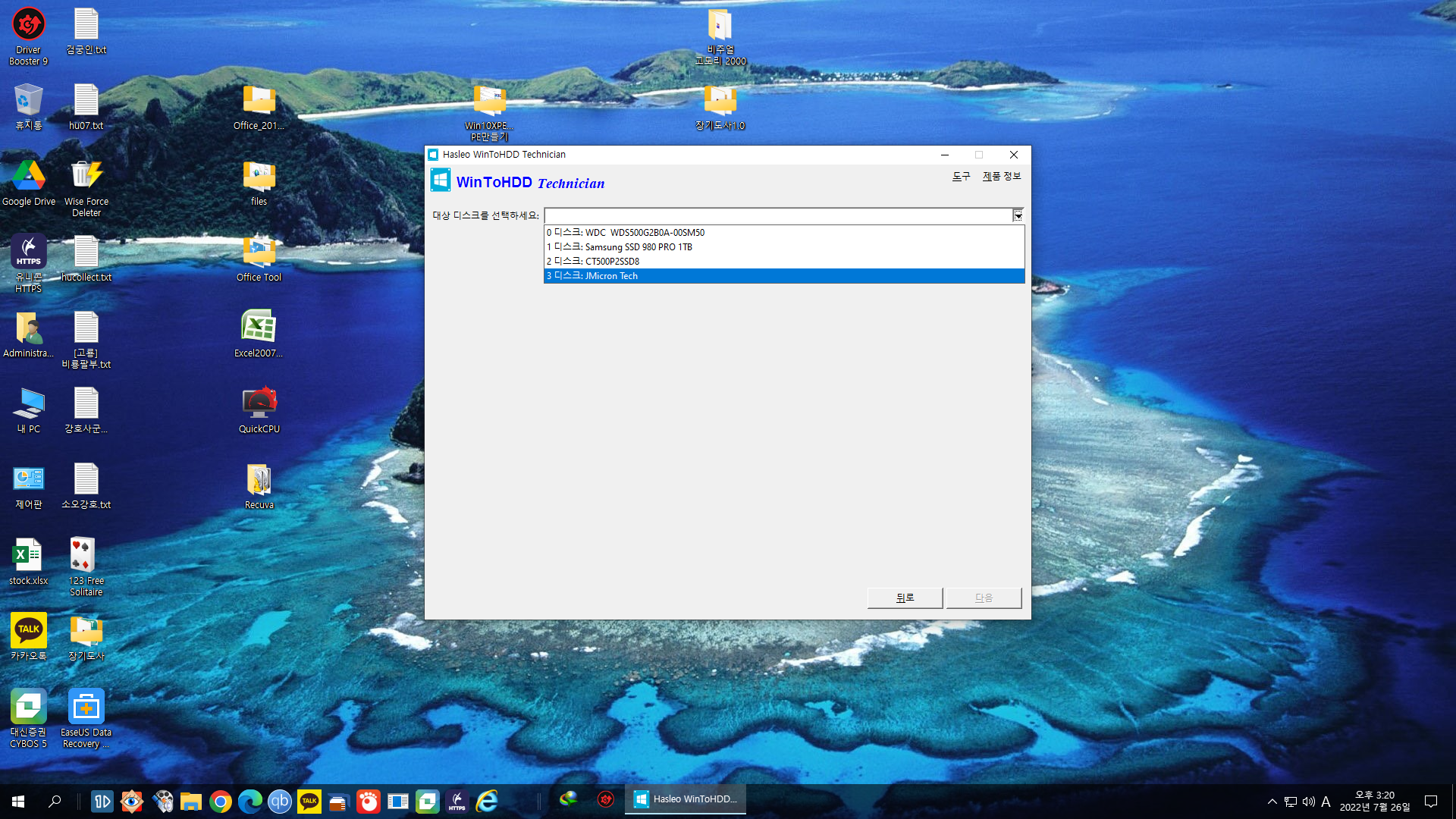Select disk 1 Samsung SSD 980 PRO 1TB

point(784,247)
